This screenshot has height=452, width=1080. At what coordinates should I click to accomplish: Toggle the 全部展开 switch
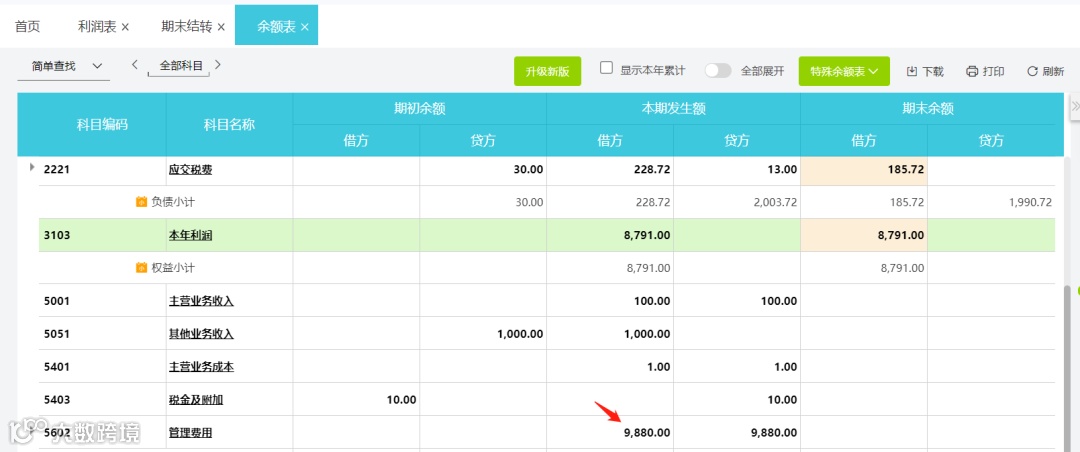(718, 70)
